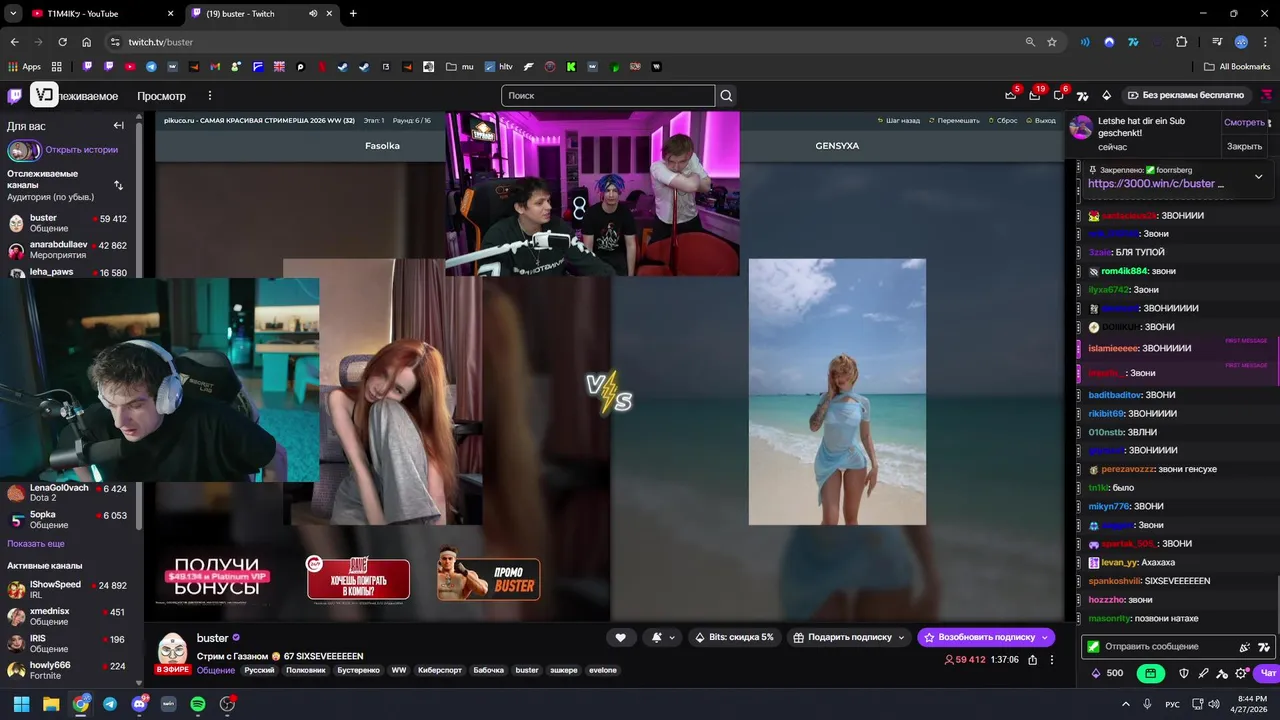Screen dimensions: 1280x720
Task: Open Apps bookmark shortcut
Action: point(25,67)
